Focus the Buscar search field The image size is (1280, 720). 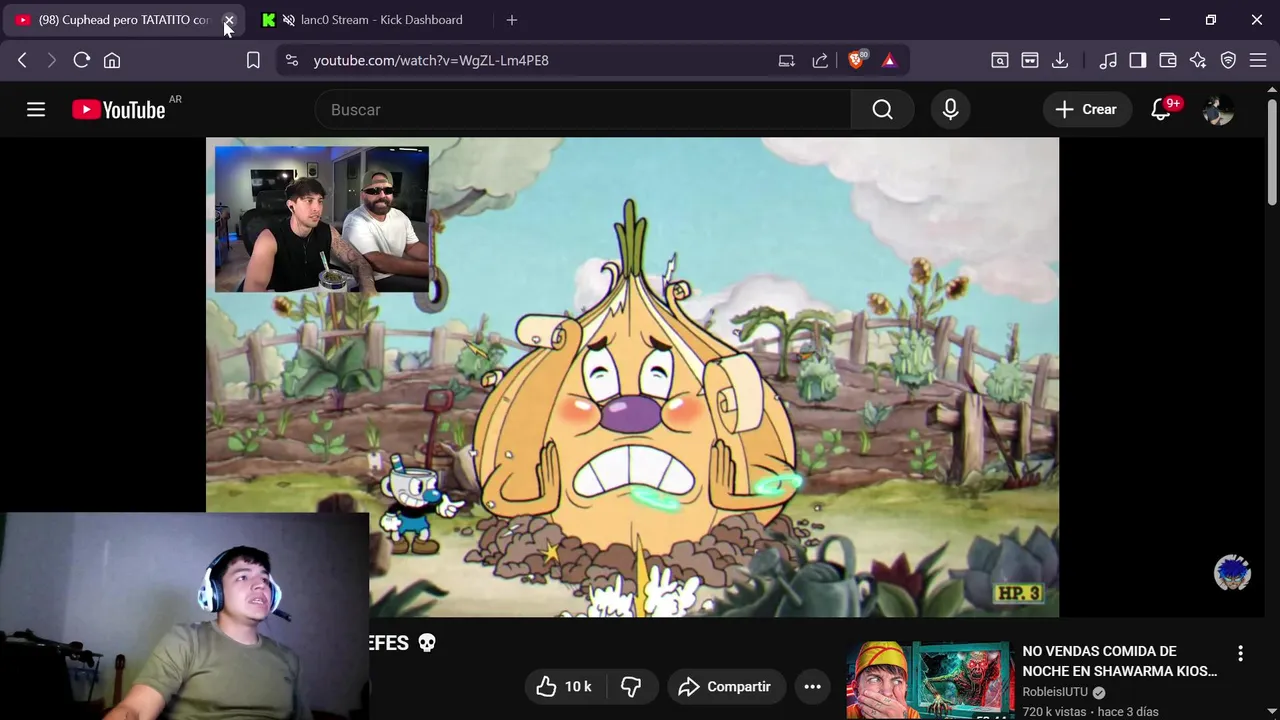(x=583, y=110)
